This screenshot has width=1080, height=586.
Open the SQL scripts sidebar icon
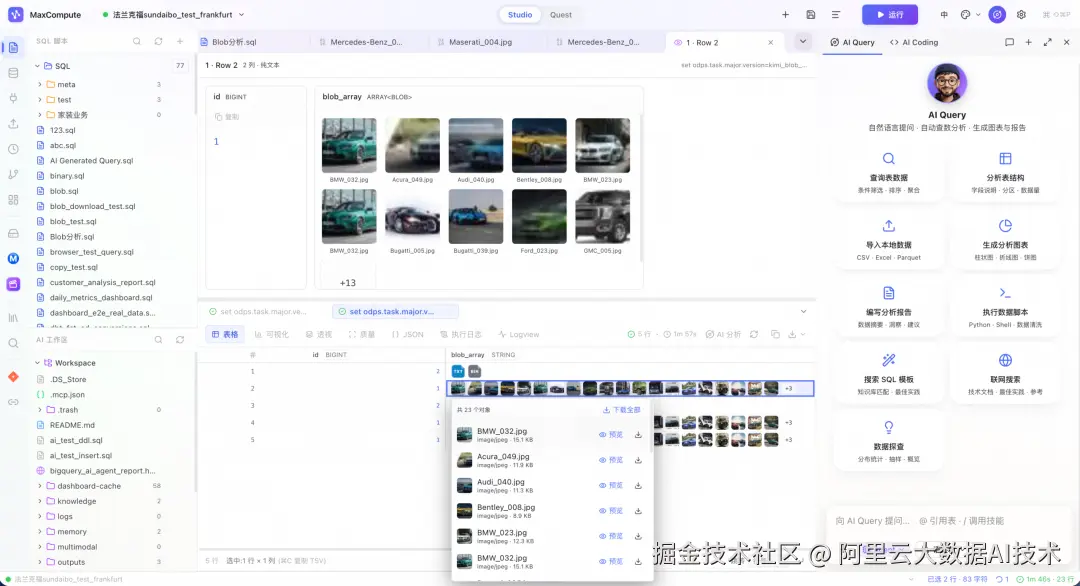click(x=13, y=48)
